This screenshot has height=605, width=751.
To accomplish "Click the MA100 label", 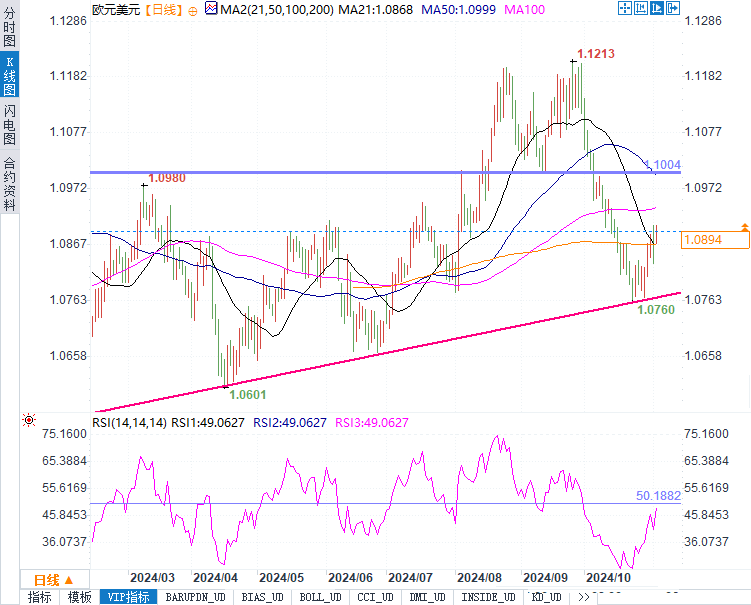I will (524, 10).
